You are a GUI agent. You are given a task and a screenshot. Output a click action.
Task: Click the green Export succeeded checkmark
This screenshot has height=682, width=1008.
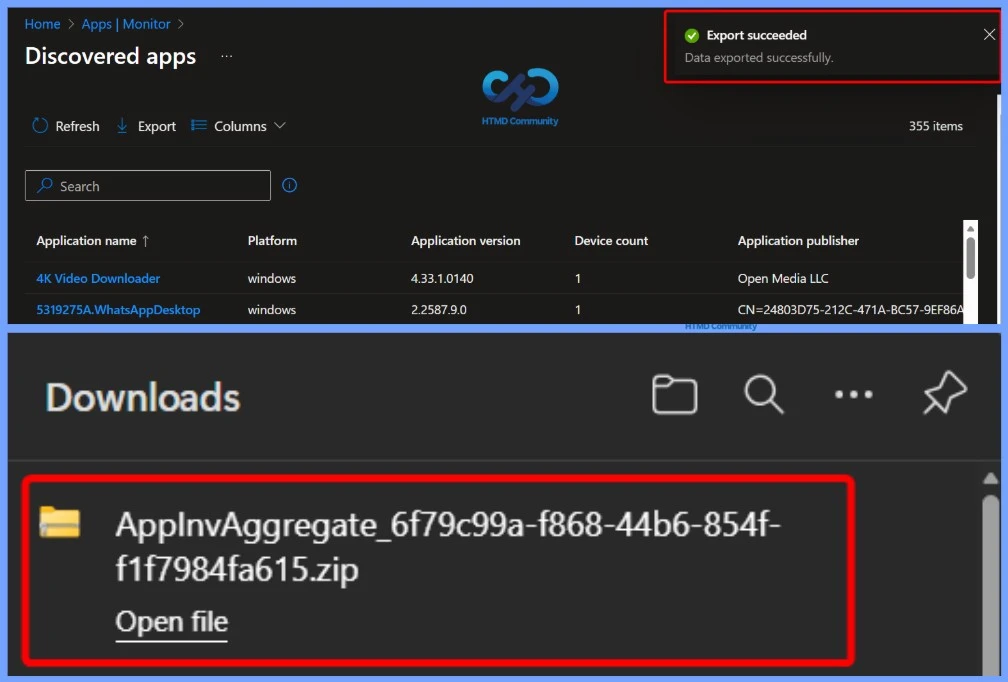[691, 35]
